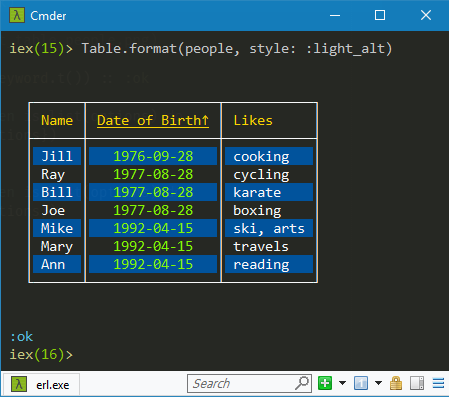
Task: Create new console with green plus icon
Action: pos(325,383)
